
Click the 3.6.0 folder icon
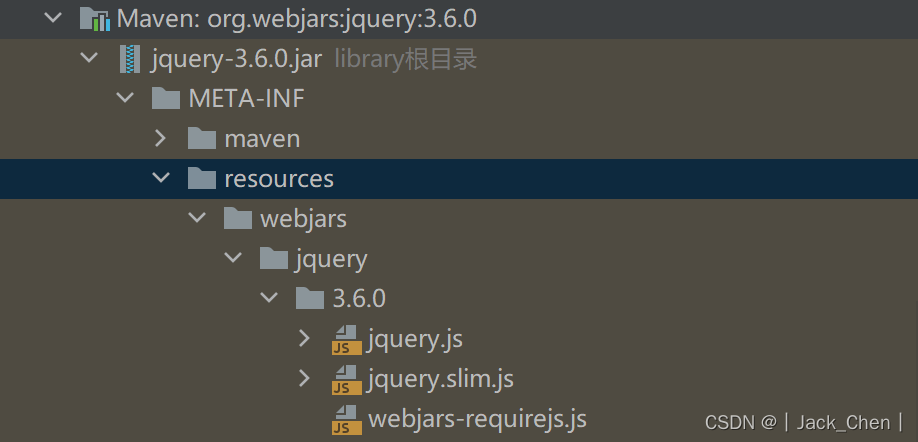pyautogui.click(x=310, y=298)
